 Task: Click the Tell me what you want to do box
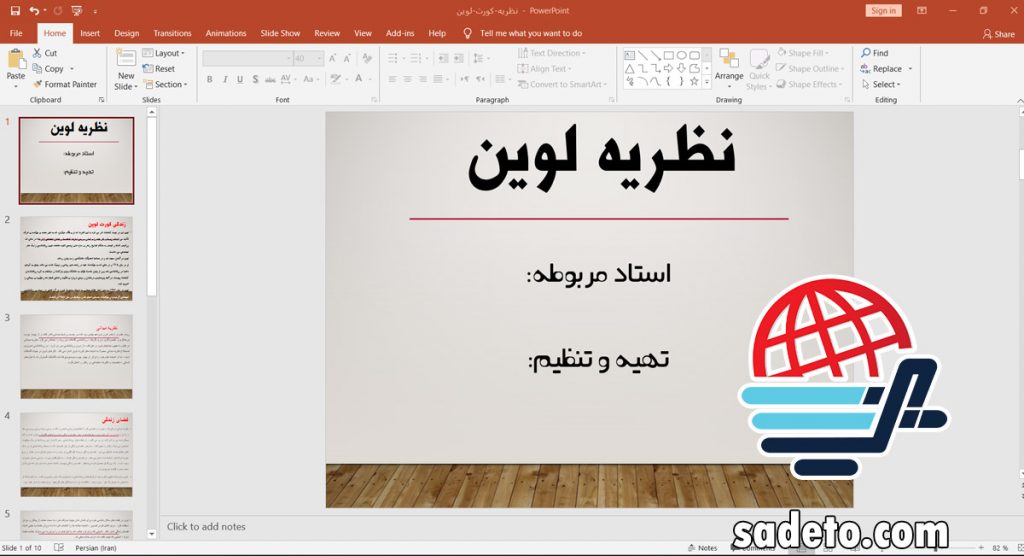click(522, 33)
